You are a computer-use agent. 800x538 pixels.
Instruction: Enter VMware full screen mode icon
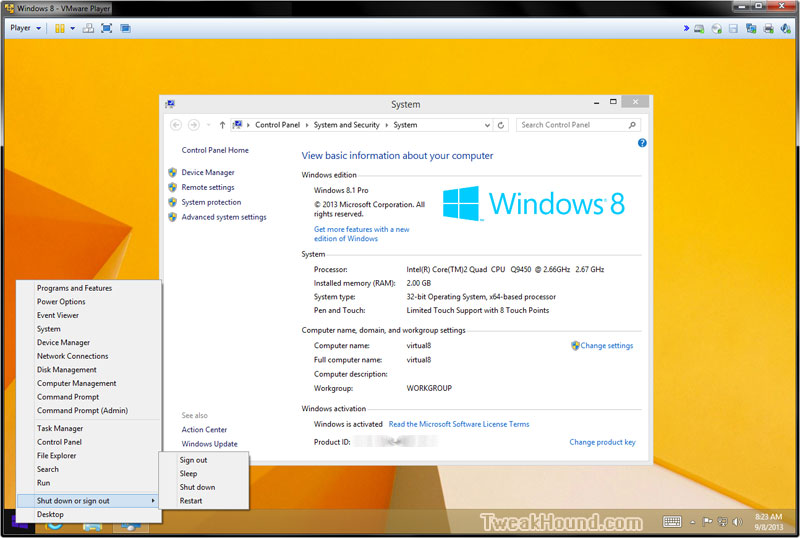pos(107,29)
